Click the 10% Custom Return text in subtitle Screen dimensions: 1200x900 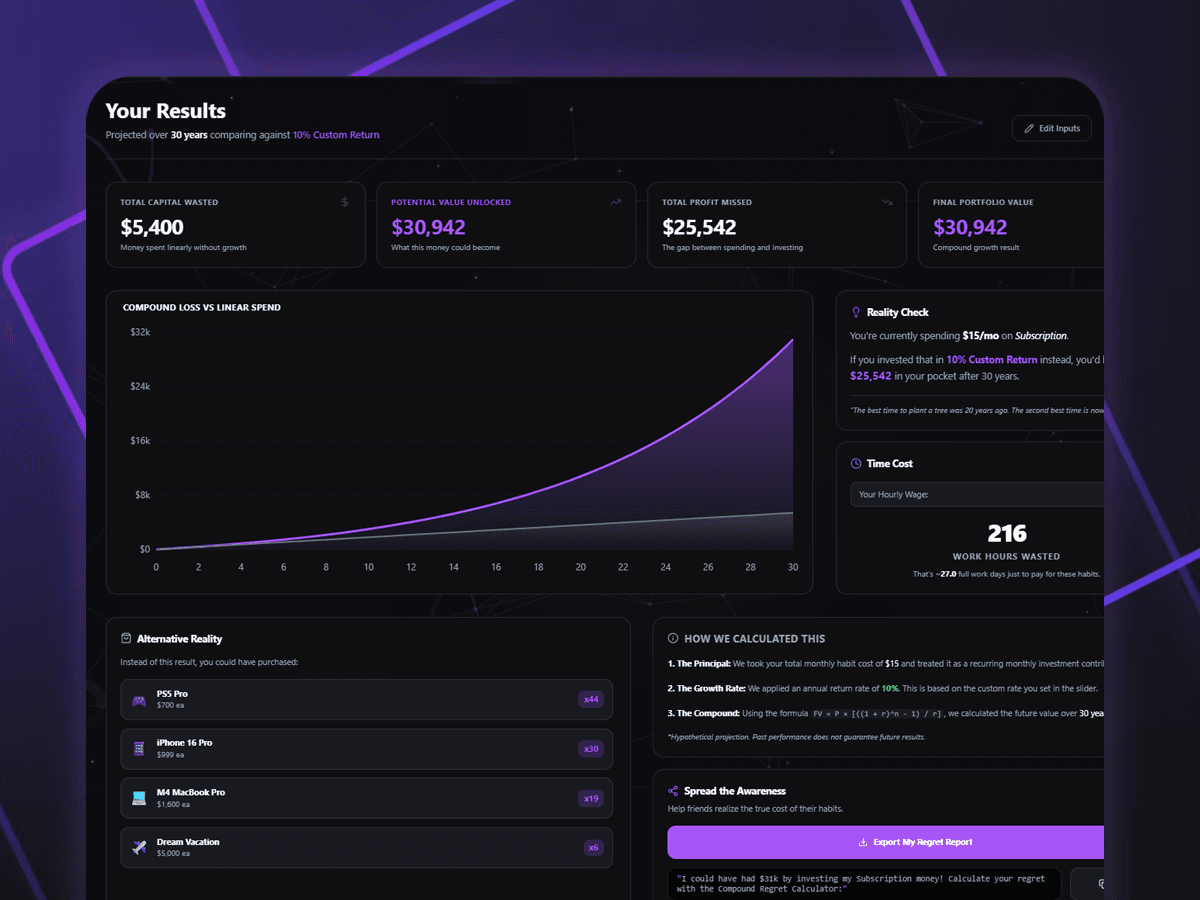coord(336,135)
